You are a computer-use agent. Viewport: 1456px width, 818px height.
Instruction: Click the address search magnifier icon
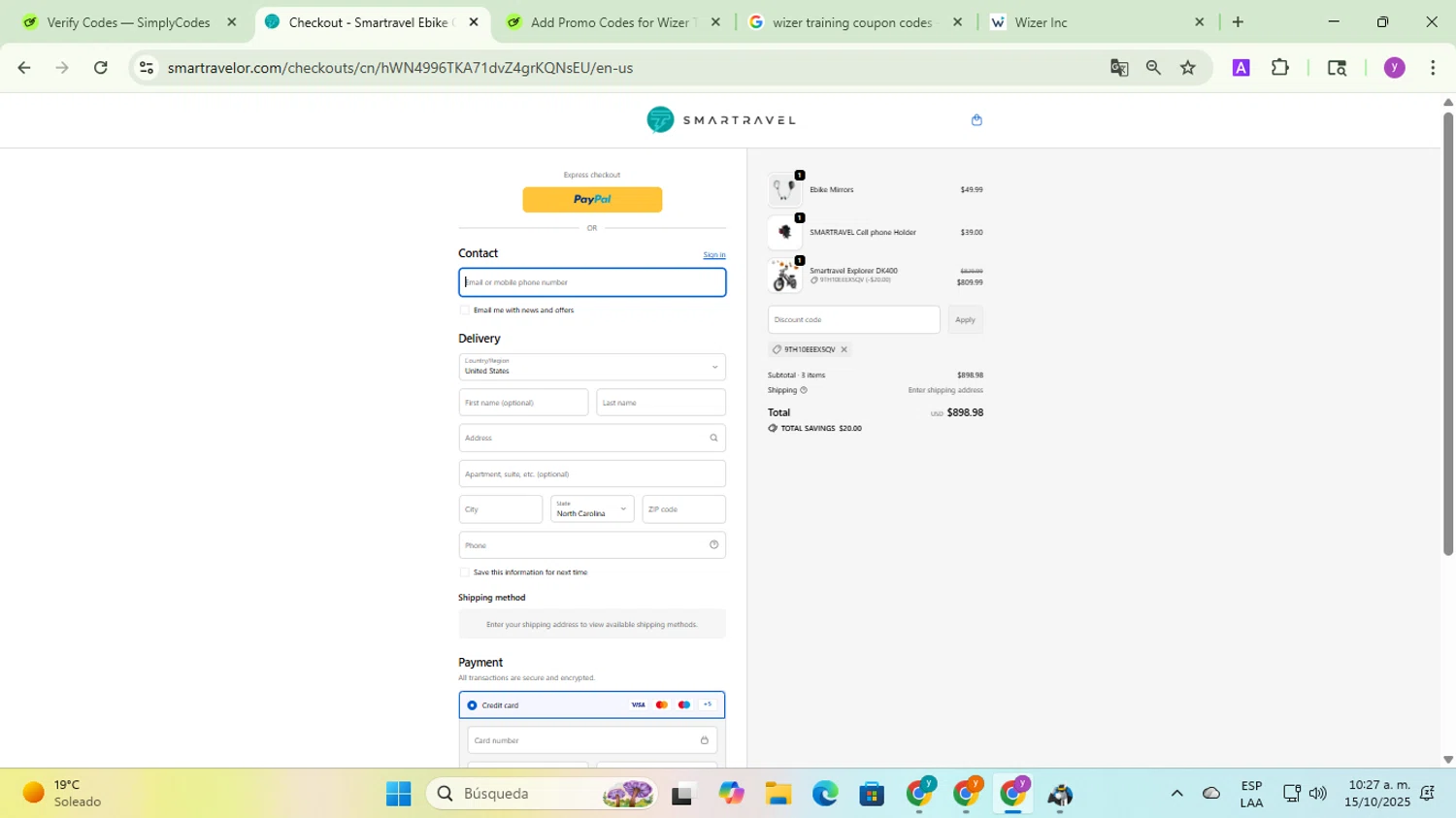(x=713, y=438)
